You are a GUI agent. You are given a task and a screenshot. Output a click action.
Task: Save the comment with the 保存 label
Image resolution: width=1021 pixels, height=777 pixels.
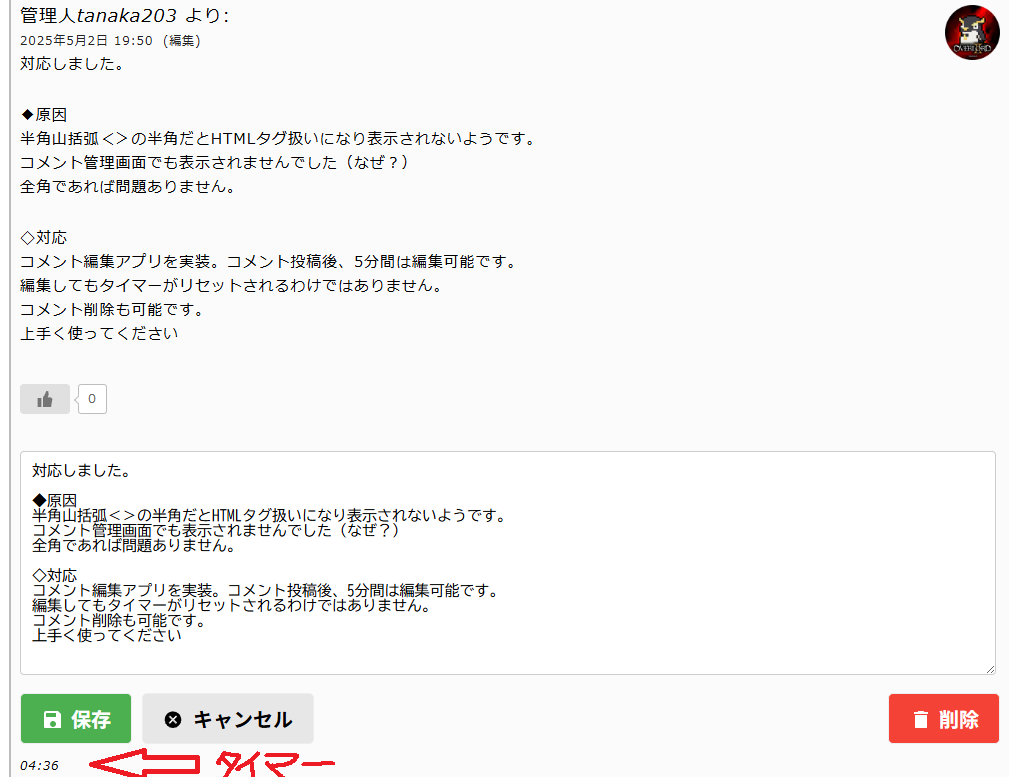(x=91, y=719)
